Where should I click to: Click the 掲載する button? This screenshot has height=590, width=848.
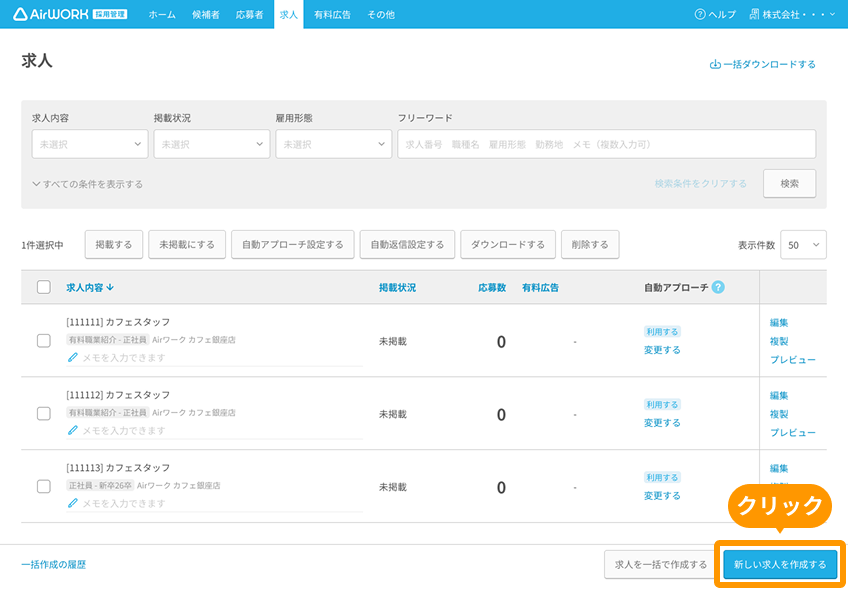114,244
